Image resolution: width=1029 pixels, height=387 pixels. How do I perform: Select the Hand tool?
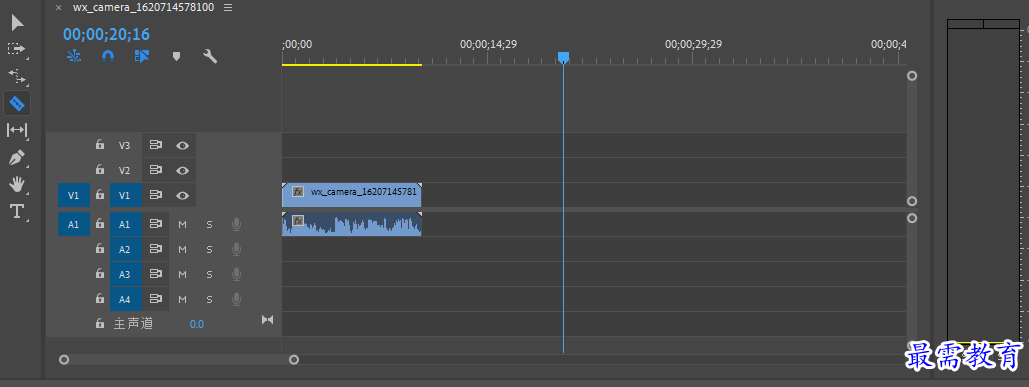pos(16,184)
